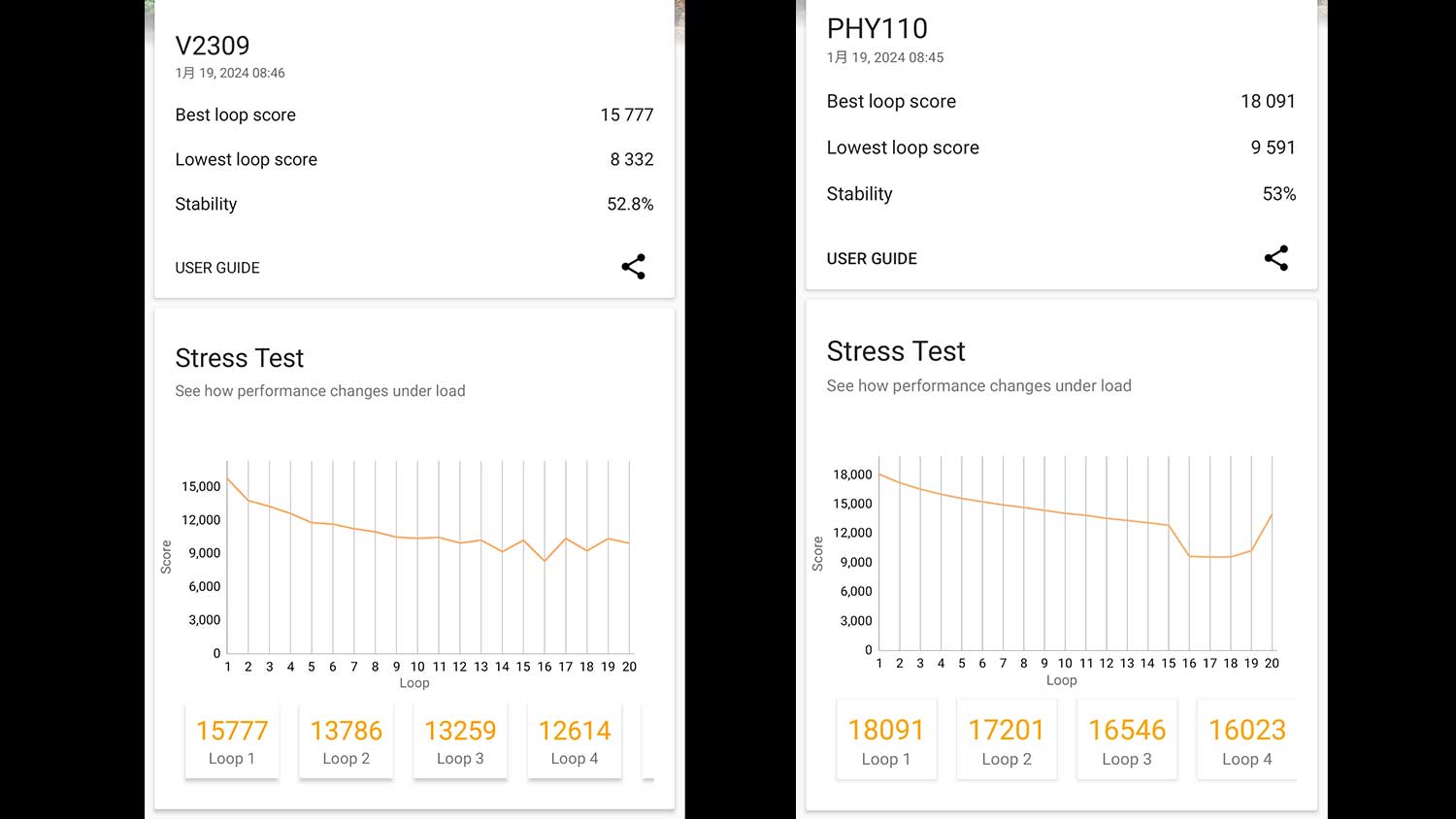Screen dimensions: 1456x819
Task: Tap the share icon on PHY110 card
Action: click(1275, 258)
